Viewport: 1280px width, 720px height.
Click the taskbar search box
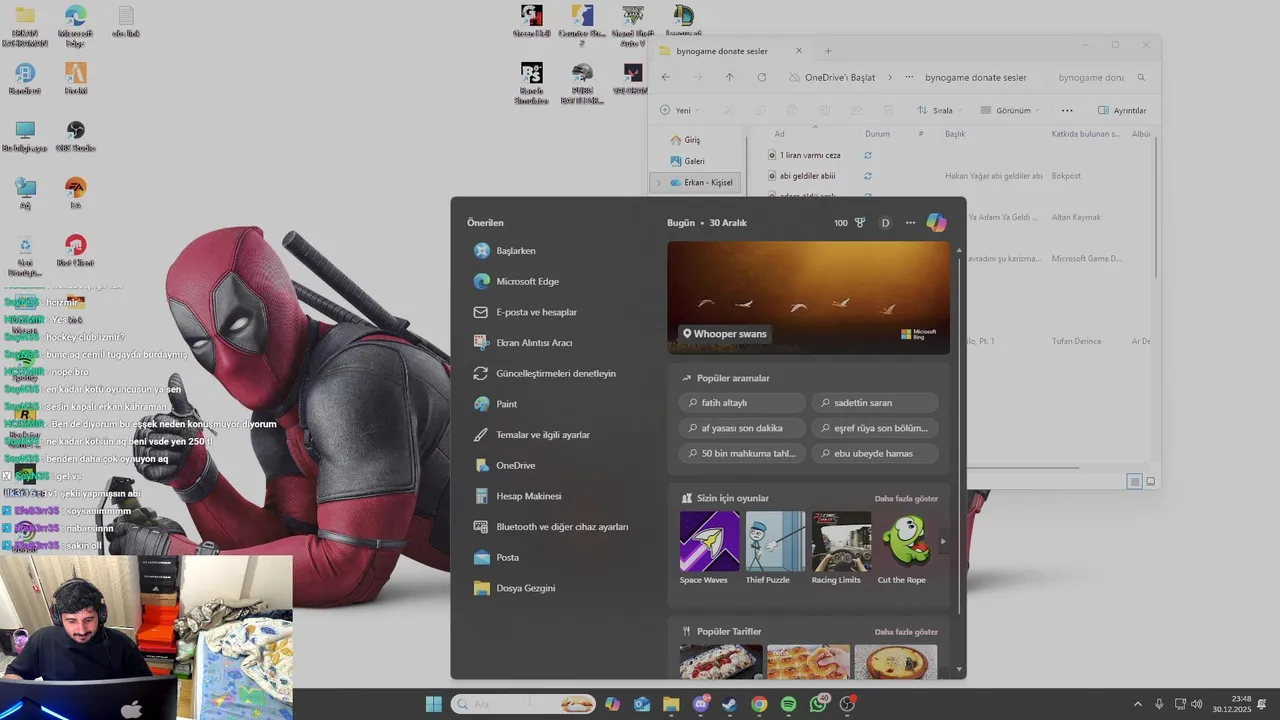click(x=523, y=704)
